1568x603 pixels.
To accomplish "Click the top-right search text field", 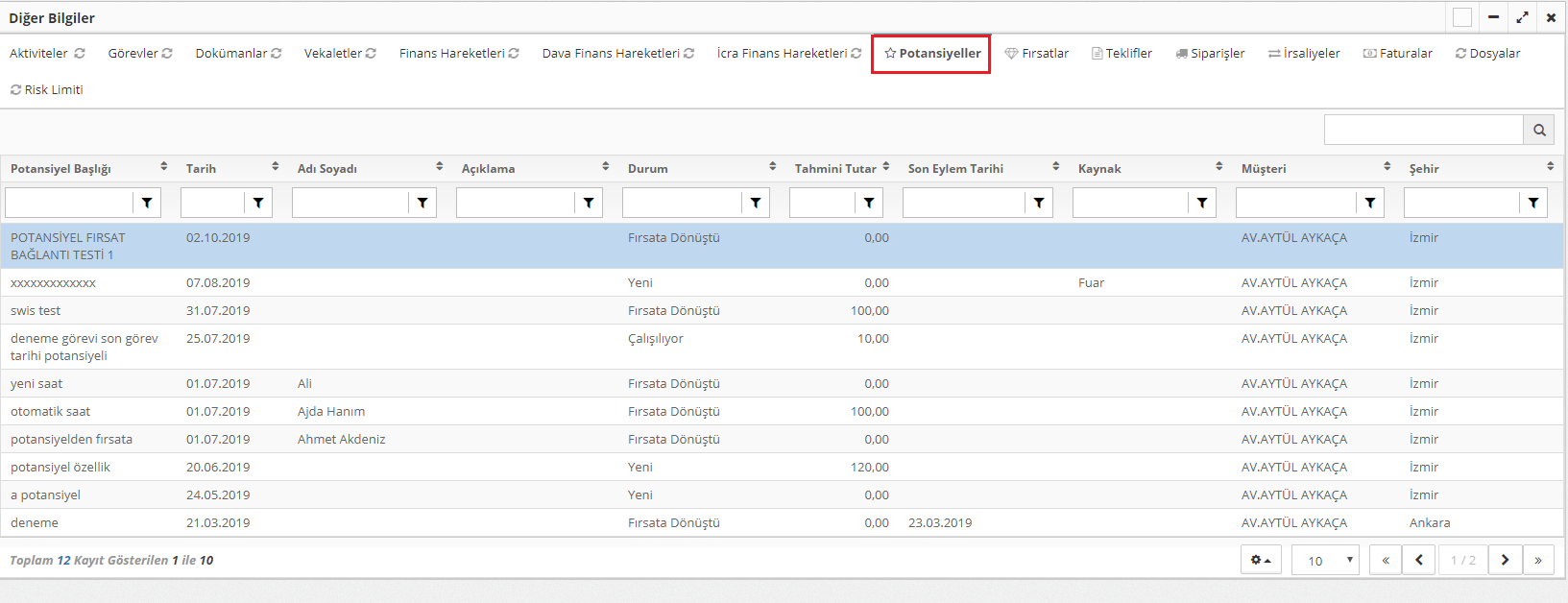I will click(x=1423, y=130).
